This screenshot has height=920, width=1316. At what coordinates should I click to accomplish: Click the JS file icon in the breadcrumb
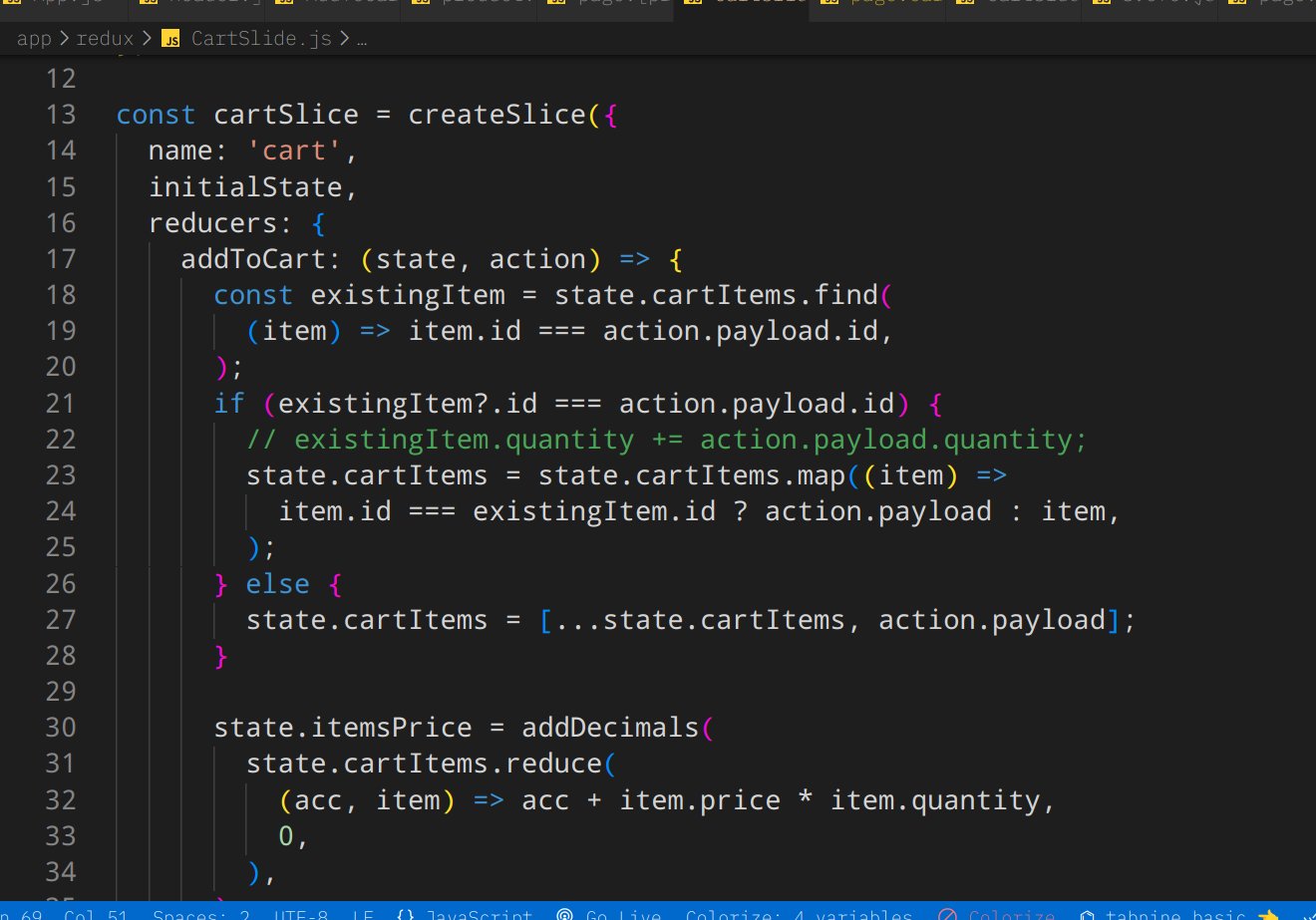point(171,39)
